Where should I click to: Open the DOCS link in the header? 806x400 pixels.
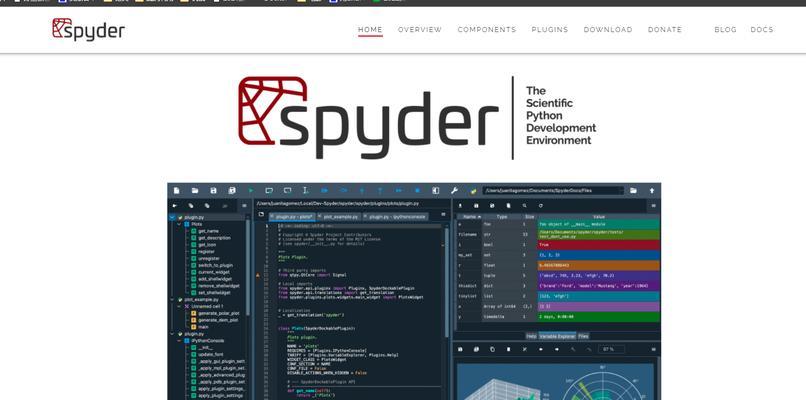click(x=762, y=29)
